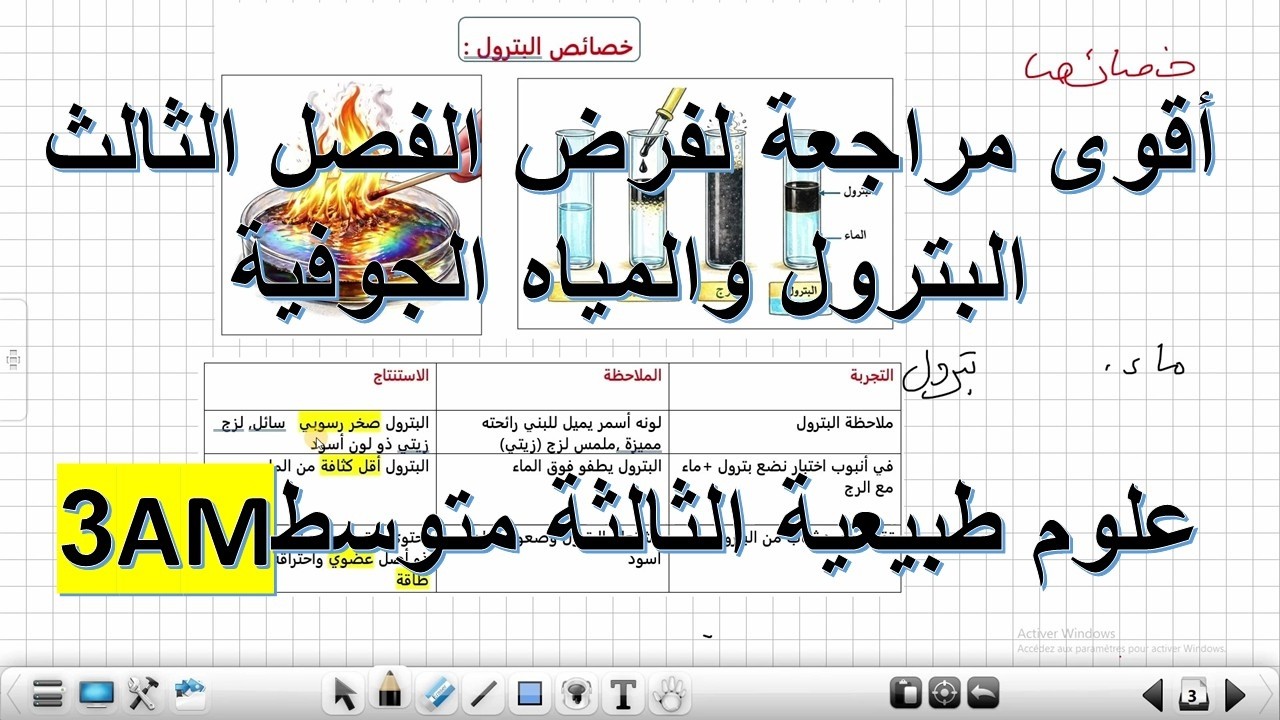Select the hand pan tool
Viewport: 1280px width, 720px height.
point(670,693)
